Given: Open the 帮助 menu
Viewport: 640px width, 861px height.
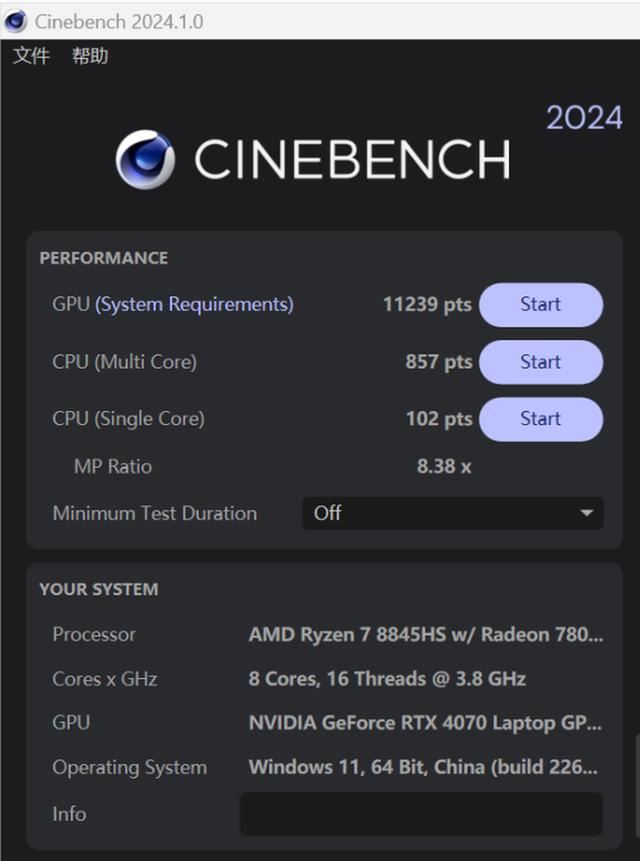Looking at the screenshot, I should click(88, 56).
